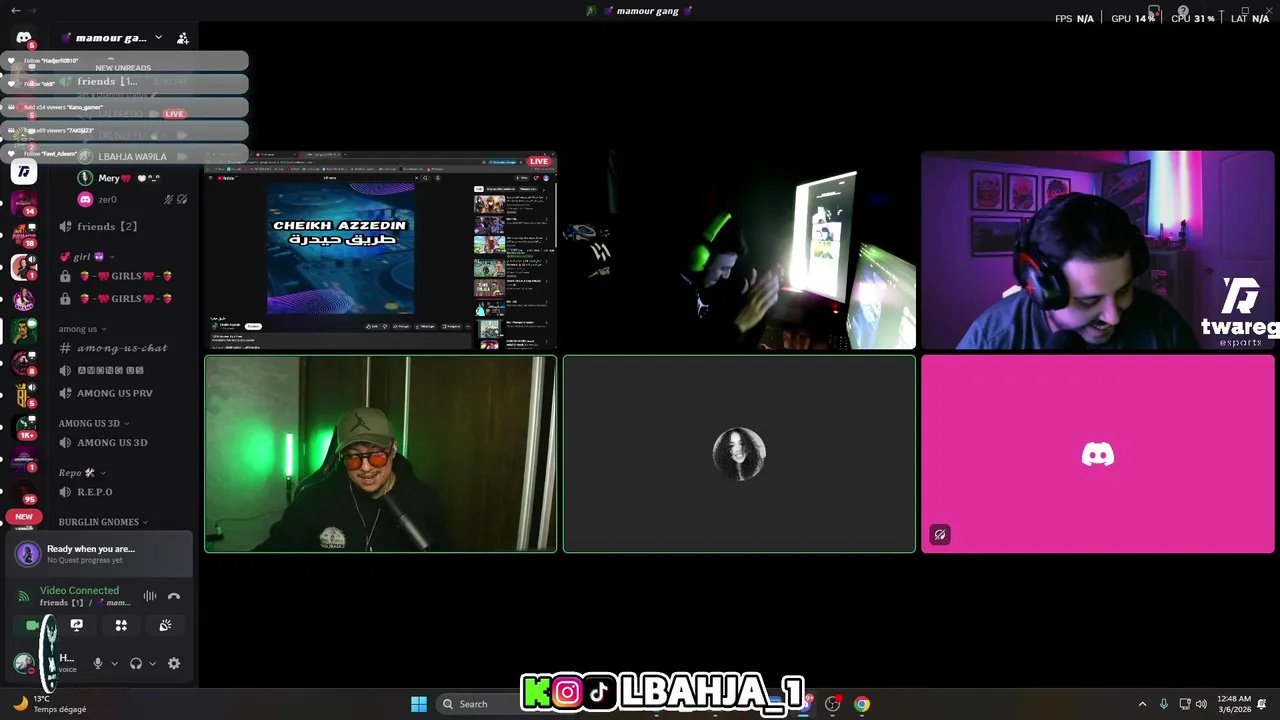Open headphone output options arrow
The image size is (1280, 720).
pyautogui.click(x=152, y=663)
